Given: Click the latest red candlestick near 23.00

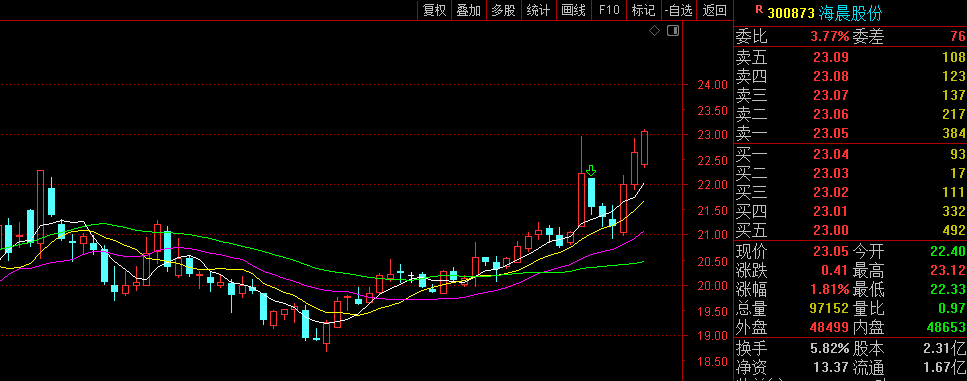Looking at the screenshot, I should tap(644, 148).
